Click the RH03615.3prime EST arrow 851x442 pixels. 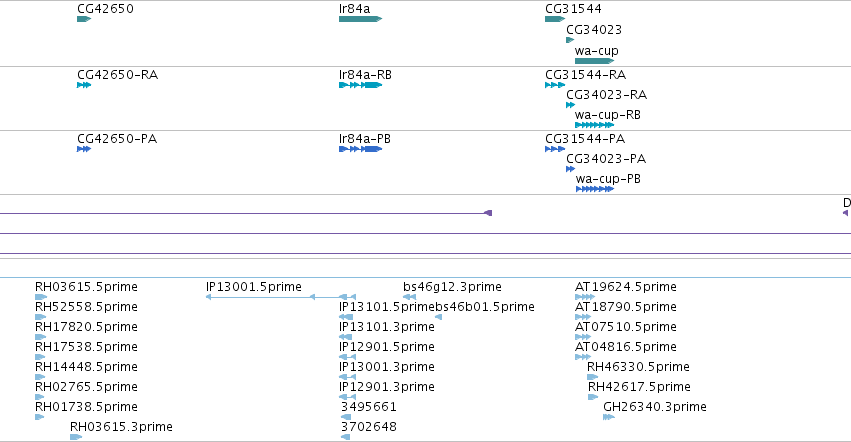point(76,437)
